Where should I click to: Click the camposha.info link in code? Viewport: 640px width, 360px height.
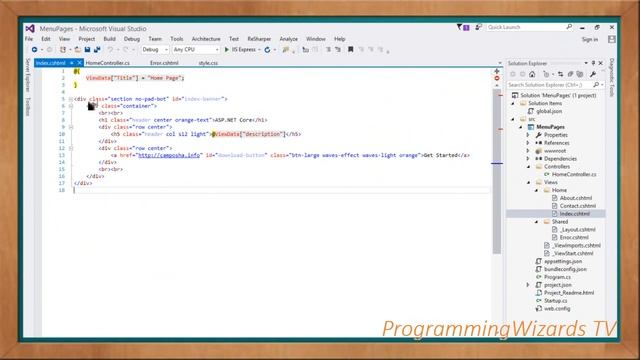tap(169, 155)
